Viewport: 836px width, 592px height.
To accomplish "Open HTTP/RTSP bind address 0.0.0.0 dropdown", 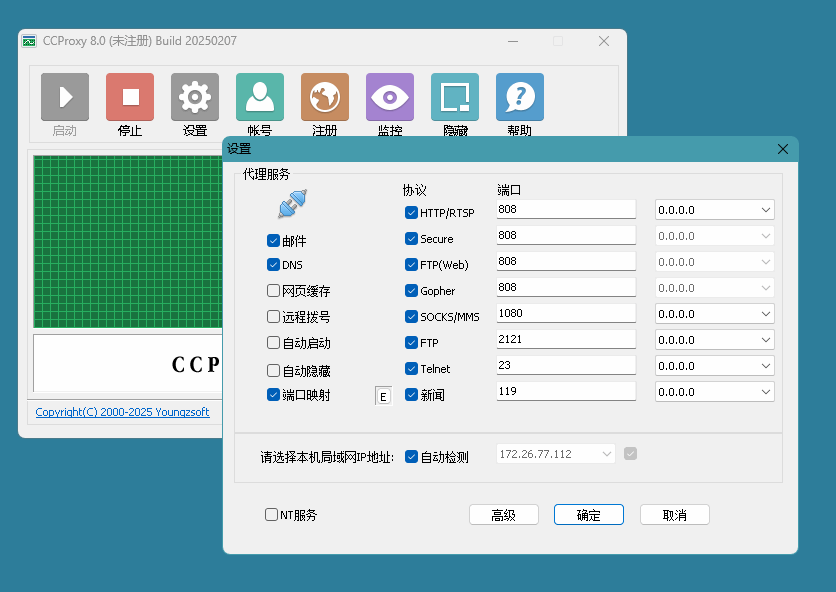I will pyautogui.click(x=714, y=210).
